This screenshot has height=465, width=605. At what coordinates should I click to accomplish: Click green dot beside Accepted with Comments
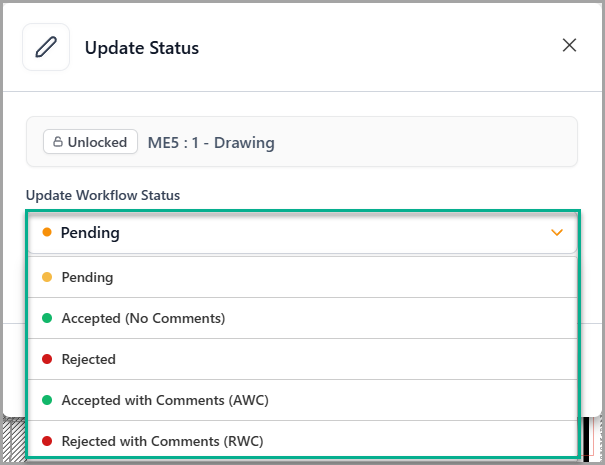[47, 400]
